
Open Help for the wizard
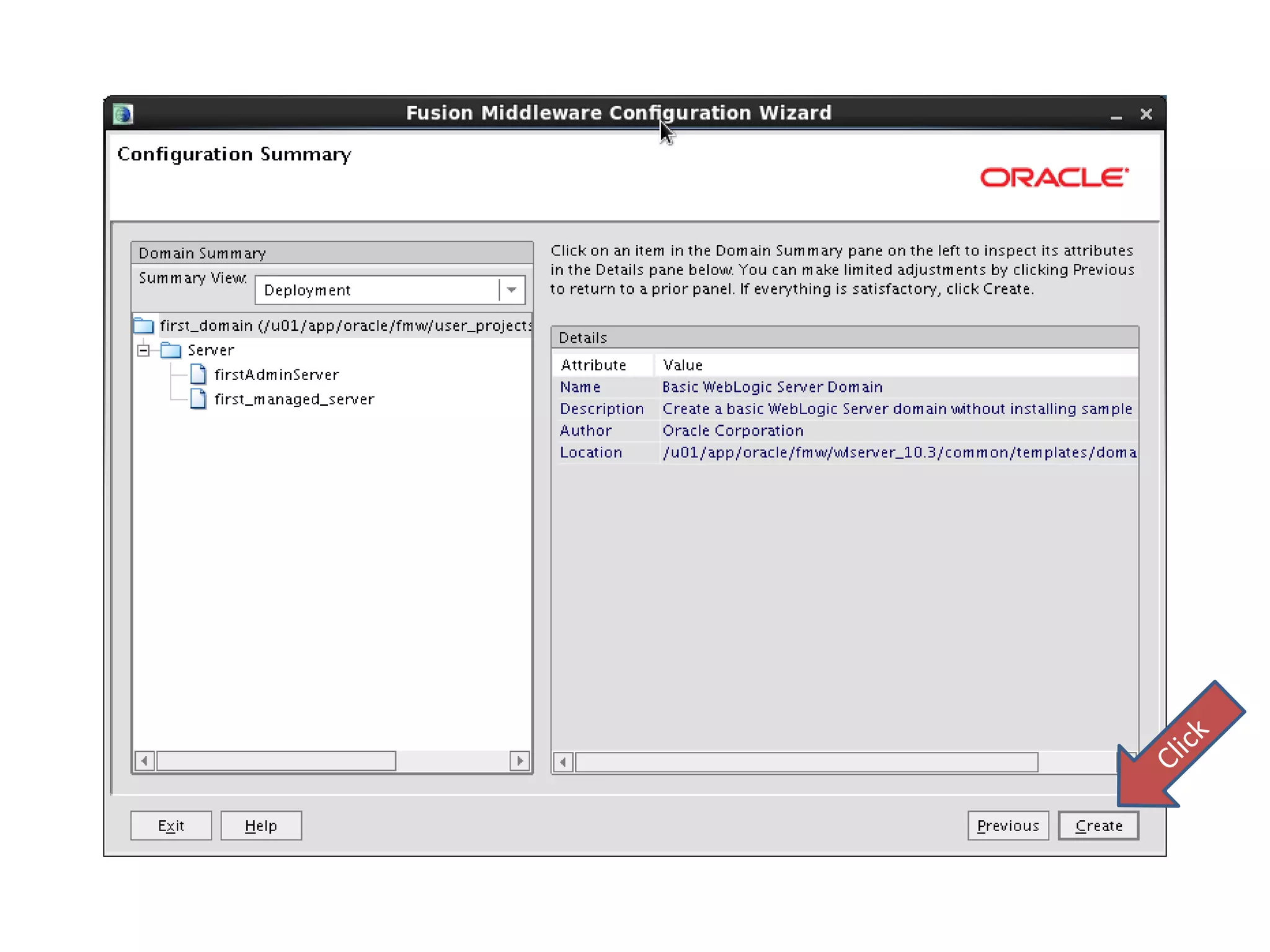click(x=261, y=826)
